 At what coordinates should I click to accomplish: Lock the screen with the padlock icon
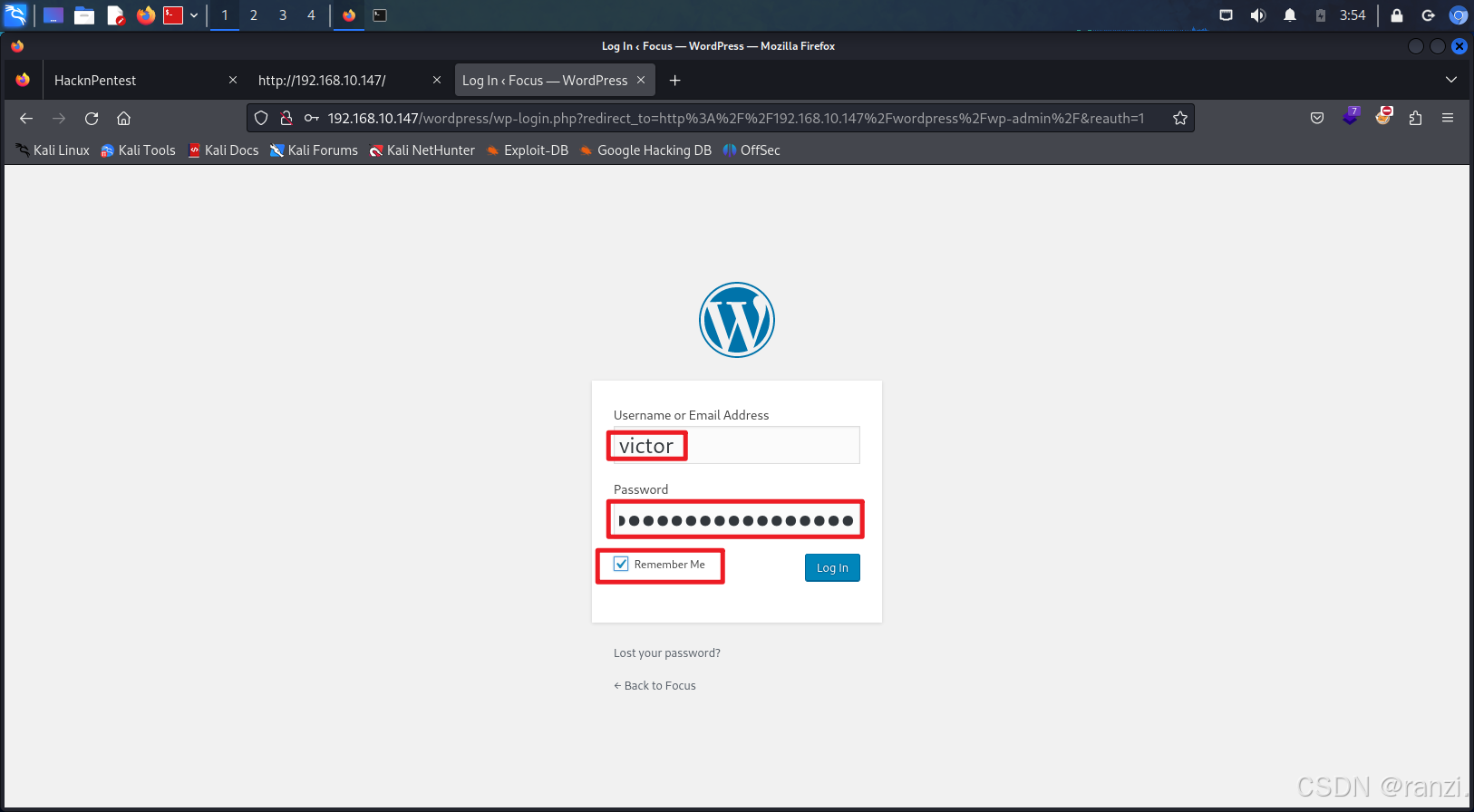[1397, 15]
